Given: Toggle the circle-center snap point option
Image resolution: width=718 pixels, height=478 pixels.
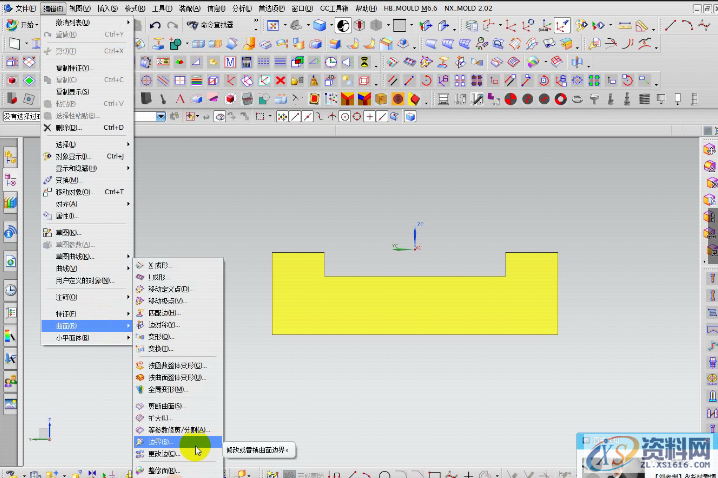Looking at the screenshot, I should (343, 117).
